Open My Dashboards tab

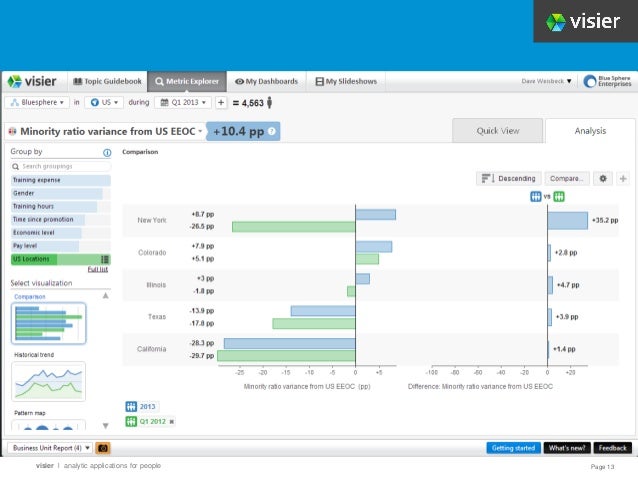[267, 81]
